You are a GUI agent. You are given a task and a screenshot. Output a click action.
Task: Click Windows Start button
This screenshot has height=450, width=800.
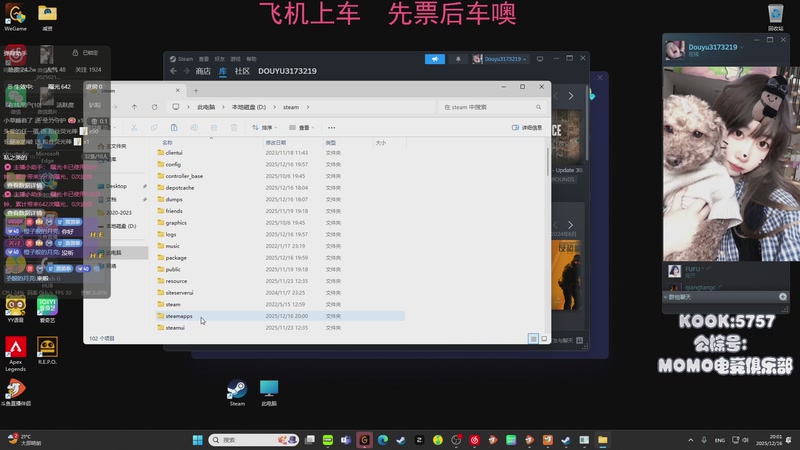coord(197,440)
